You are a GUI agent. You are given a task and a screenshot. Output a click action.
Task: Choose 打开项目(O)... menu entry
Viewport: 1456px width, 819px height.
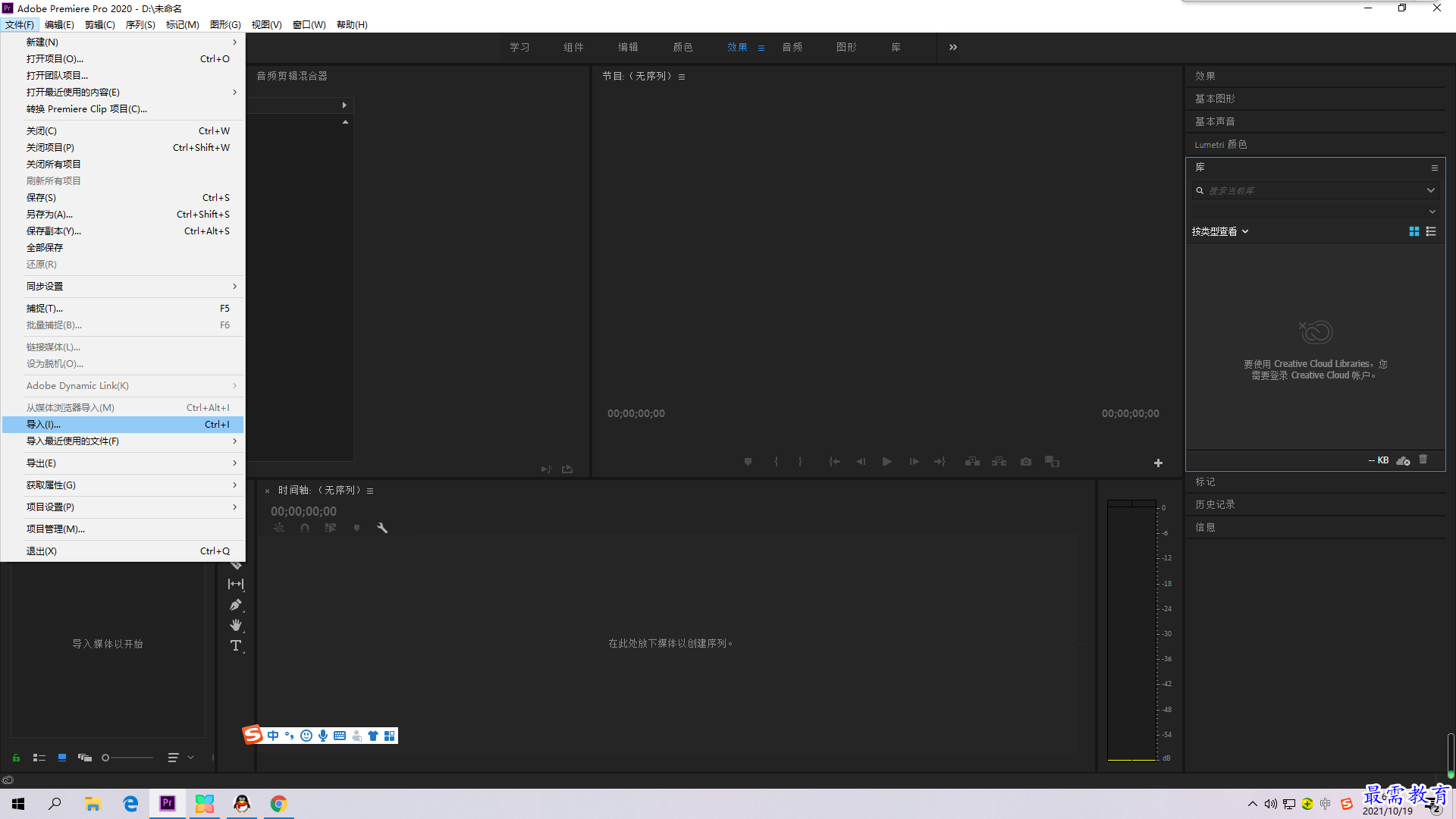(123, 58)
